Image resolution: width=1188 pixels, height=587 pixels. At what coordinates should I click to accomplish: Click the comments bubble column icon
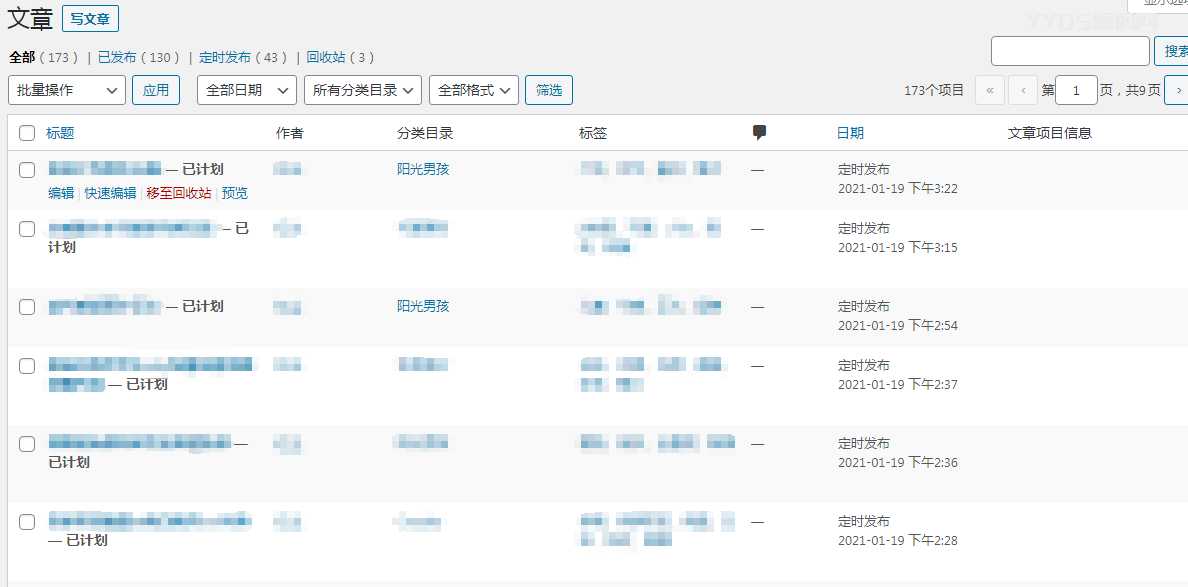pos(759,132)
